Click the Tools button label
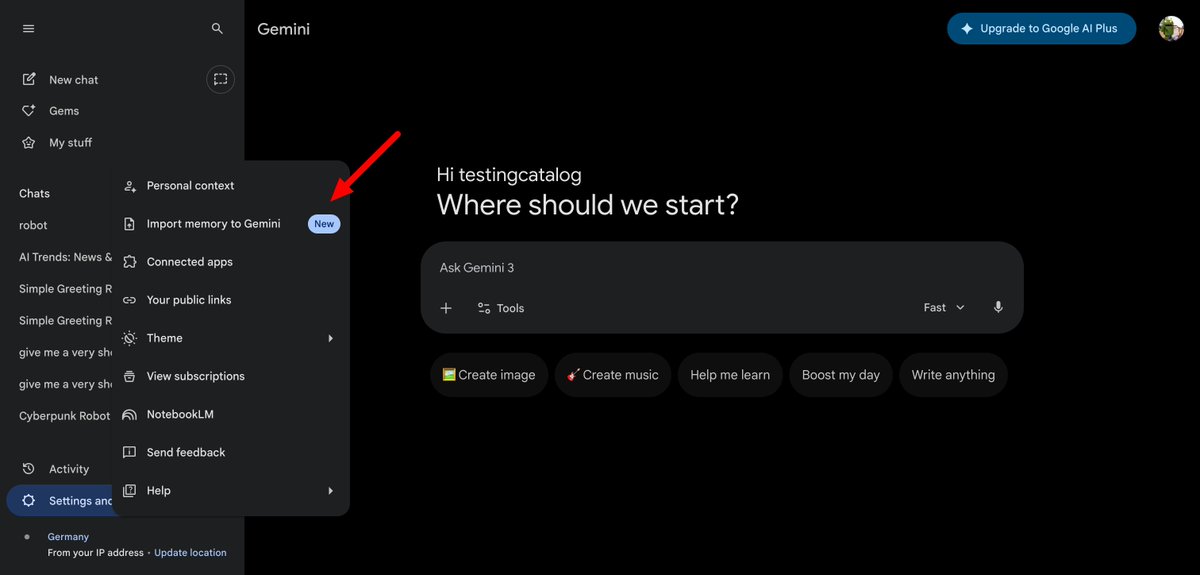The height and width of the screenshot is (575, 1200). tap(510, 308)
